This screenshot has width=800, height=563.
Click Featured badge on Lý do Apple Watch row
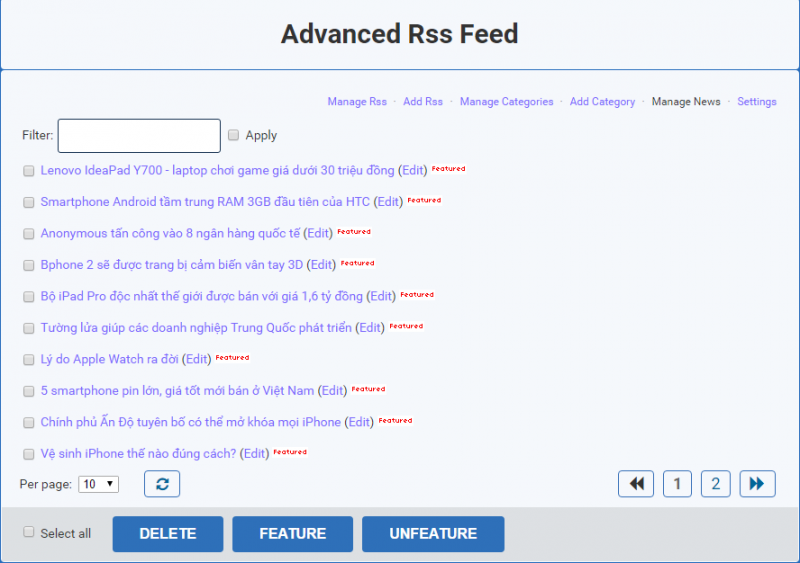(x=232, y=357)
